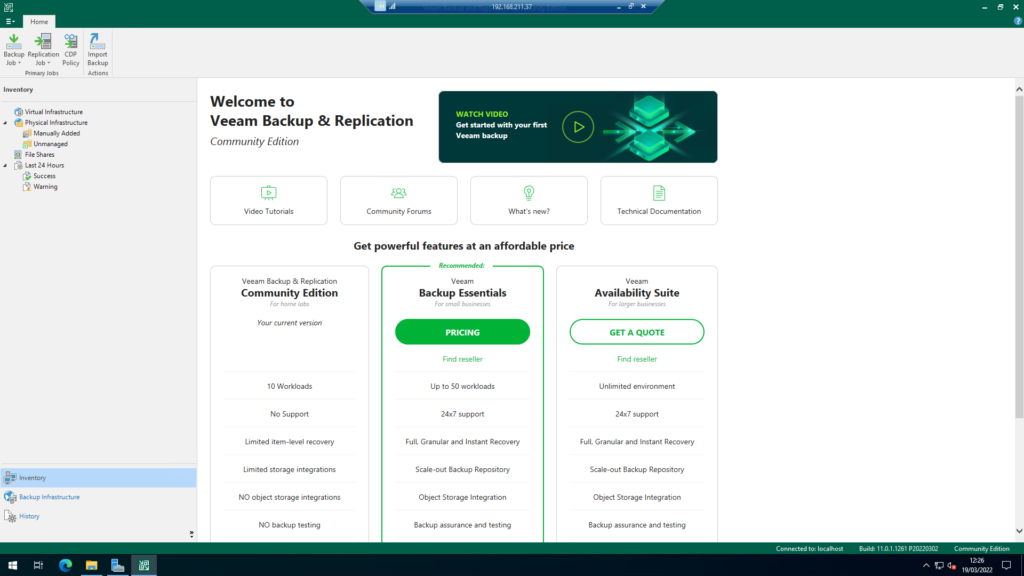
Task: Click Connected to: localhost in the status bar
Action: point(809,549)
